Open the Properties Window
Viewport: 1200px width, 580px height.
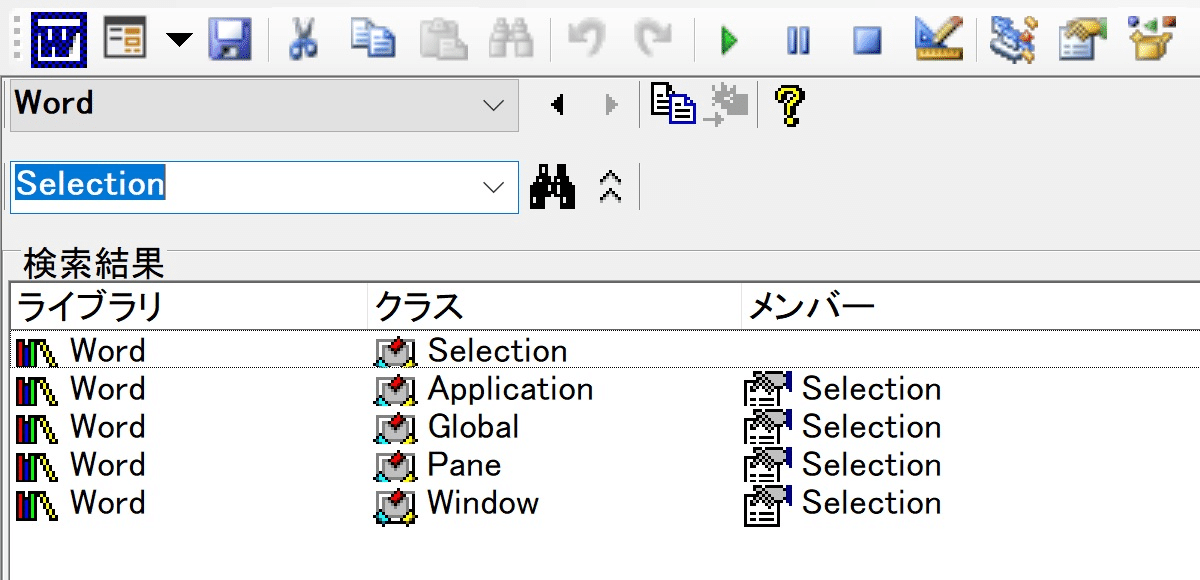point(1082,42)
